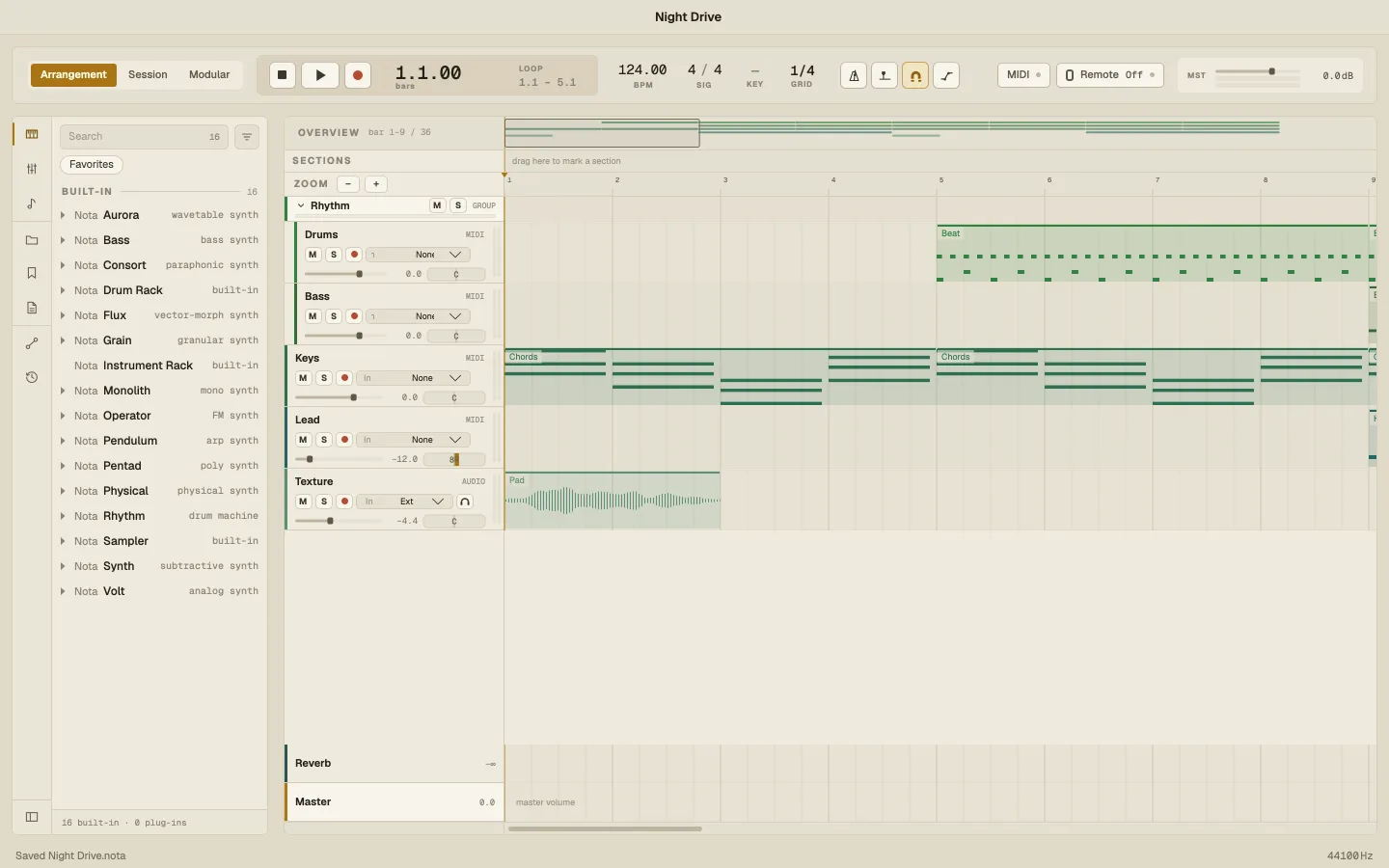Image resolution: width=1389 pixels, height=868 pixels.
Task: Open the Keys track input dropdown
Action: (x=412, y=378)
